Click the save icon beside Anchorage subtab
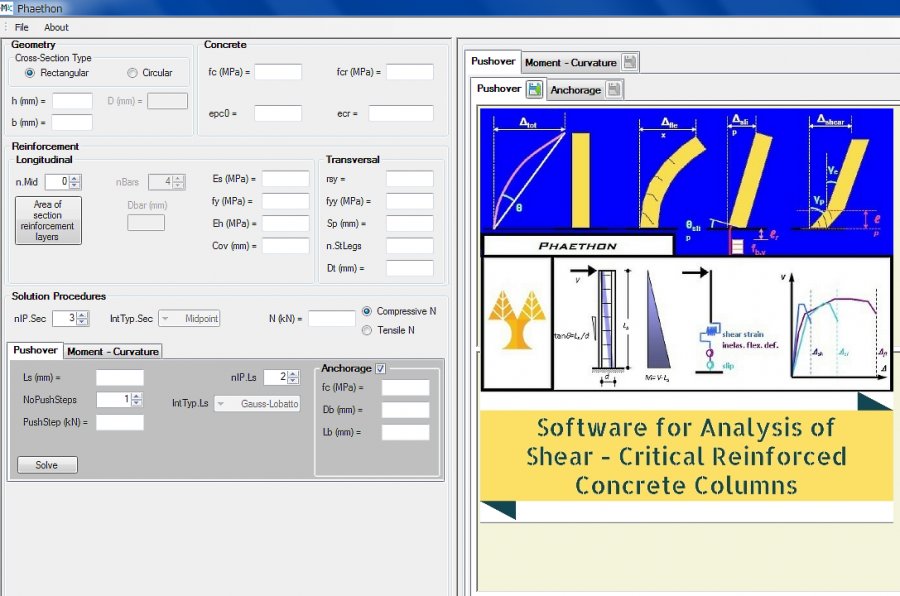 coord(614,90)
